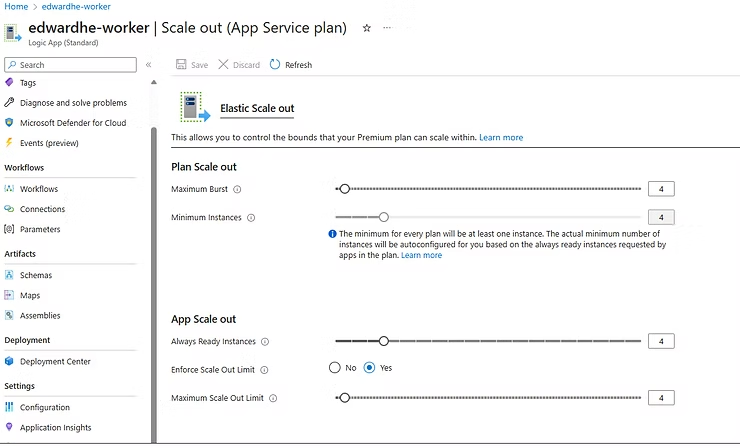The width and height of the screenshot is (740, 448).
Task: Click the sidebar Search input field
Action: (70, 65)
